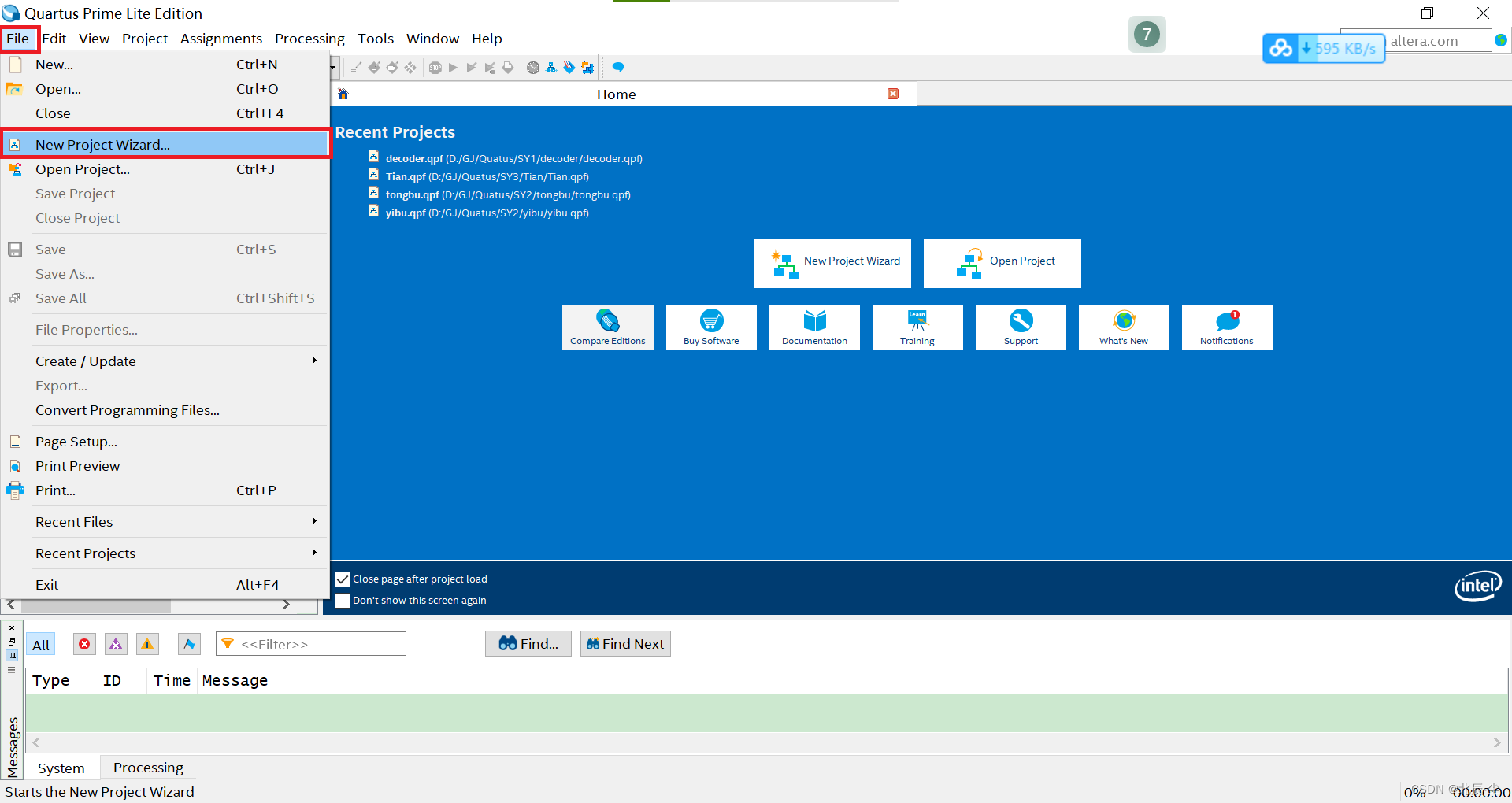Click the horizontal scrollbar under File menu
This screenshot has height=803, width=1512.
point(96,605)
